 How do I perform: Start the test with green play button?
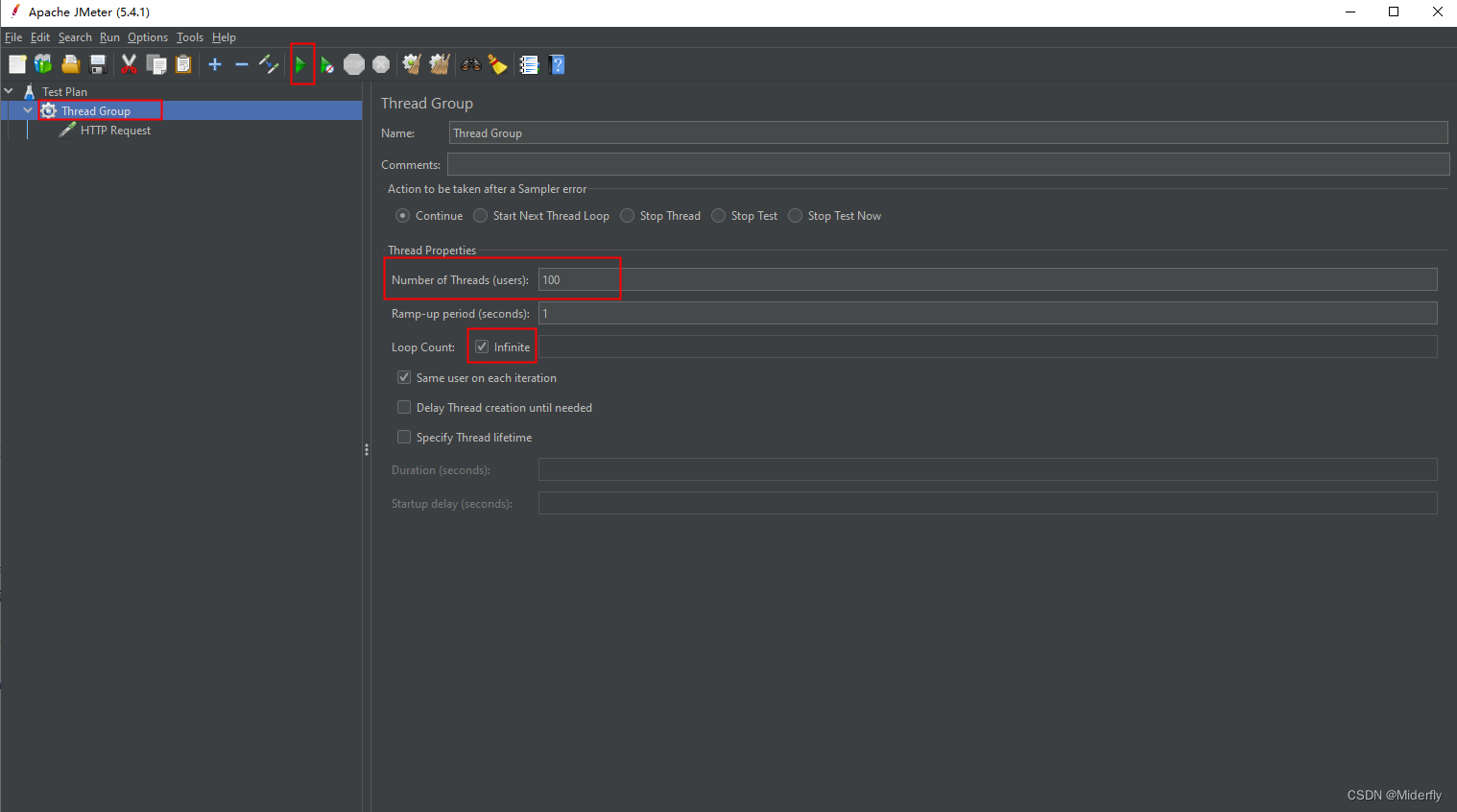click(x=300, y=64)
